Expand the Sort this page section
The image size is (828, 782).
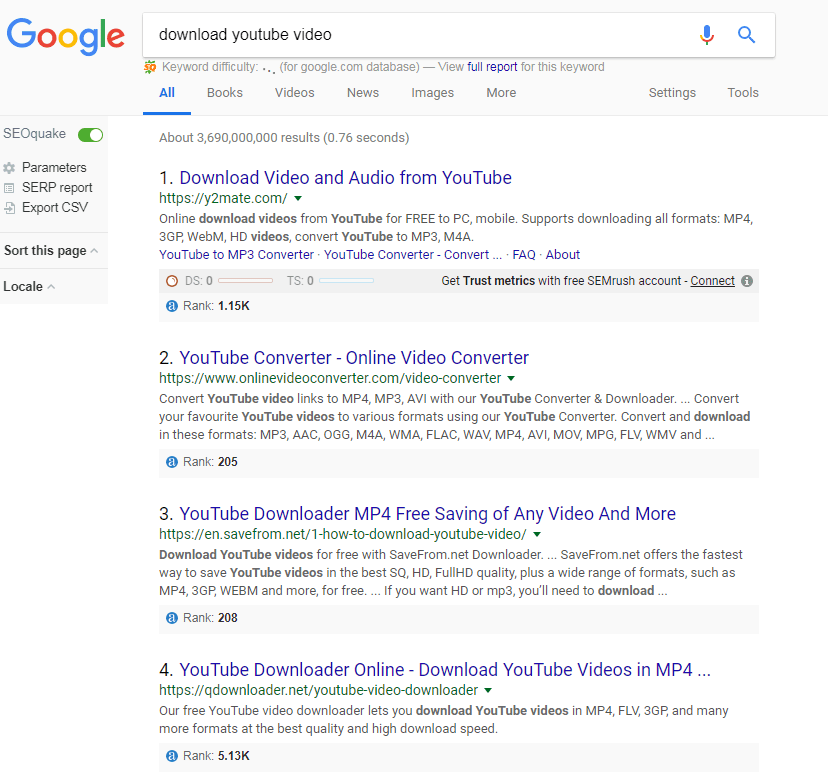pos(51,251)
